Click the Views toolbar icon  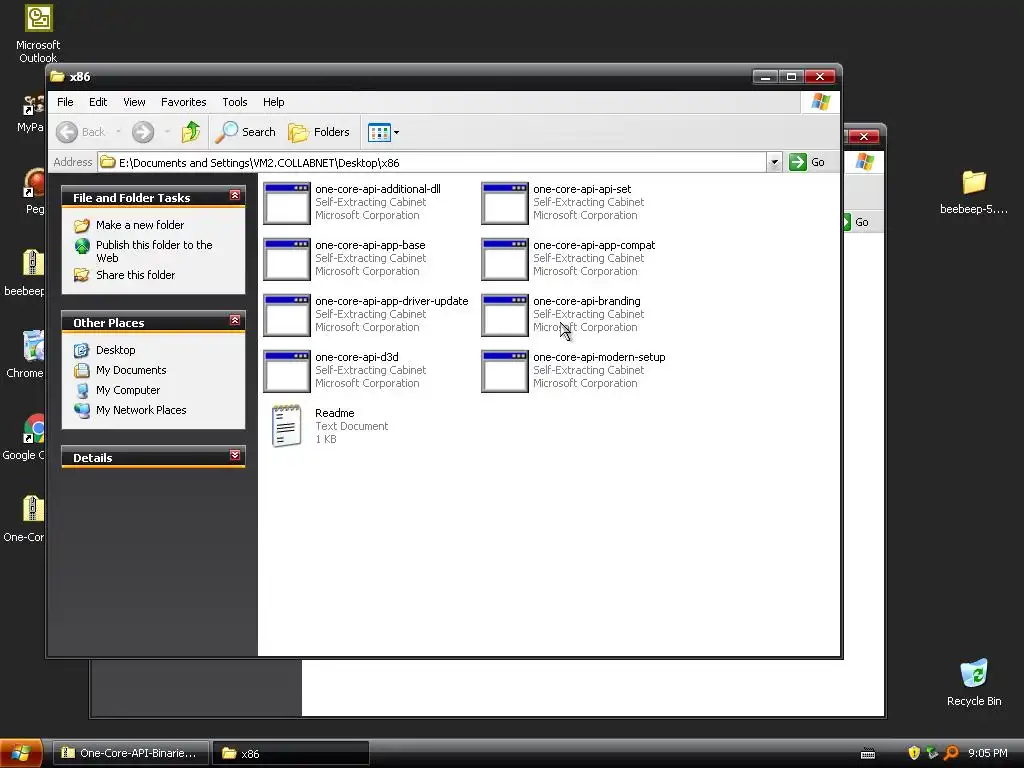tap(379, 132)
